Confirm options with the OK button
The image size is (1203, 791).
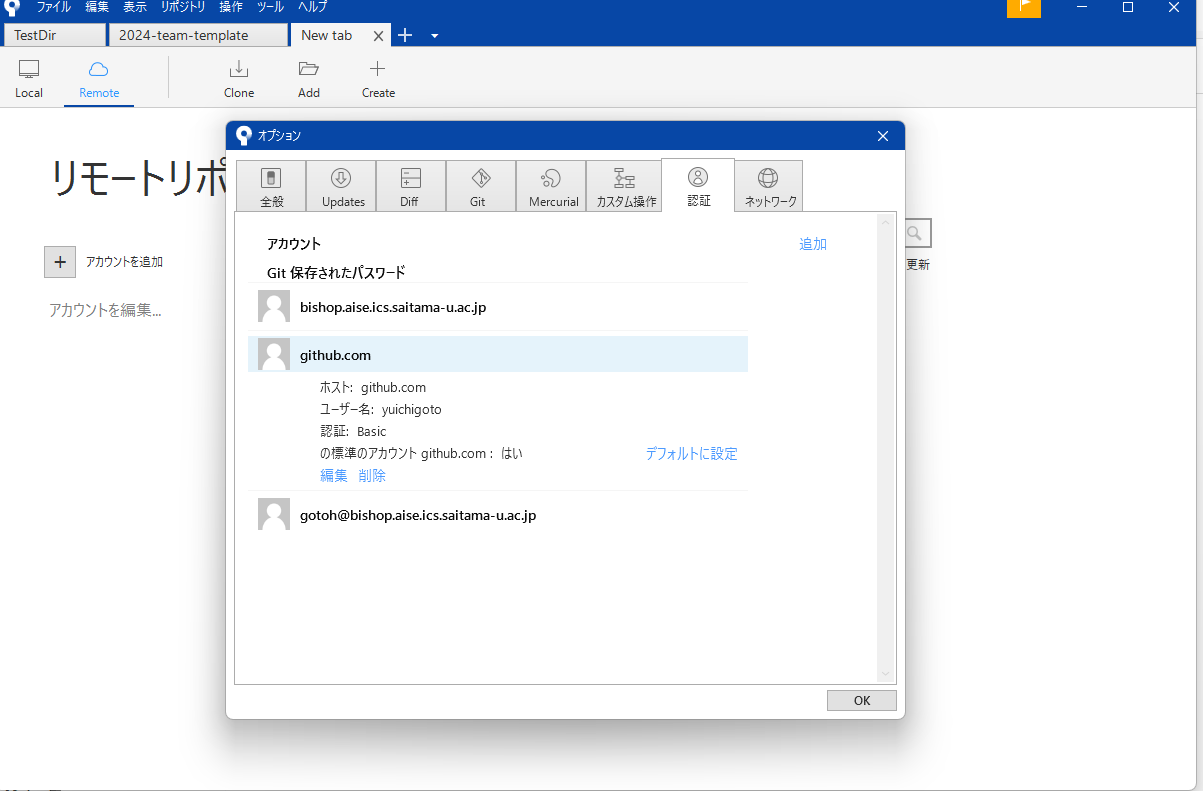862,700
